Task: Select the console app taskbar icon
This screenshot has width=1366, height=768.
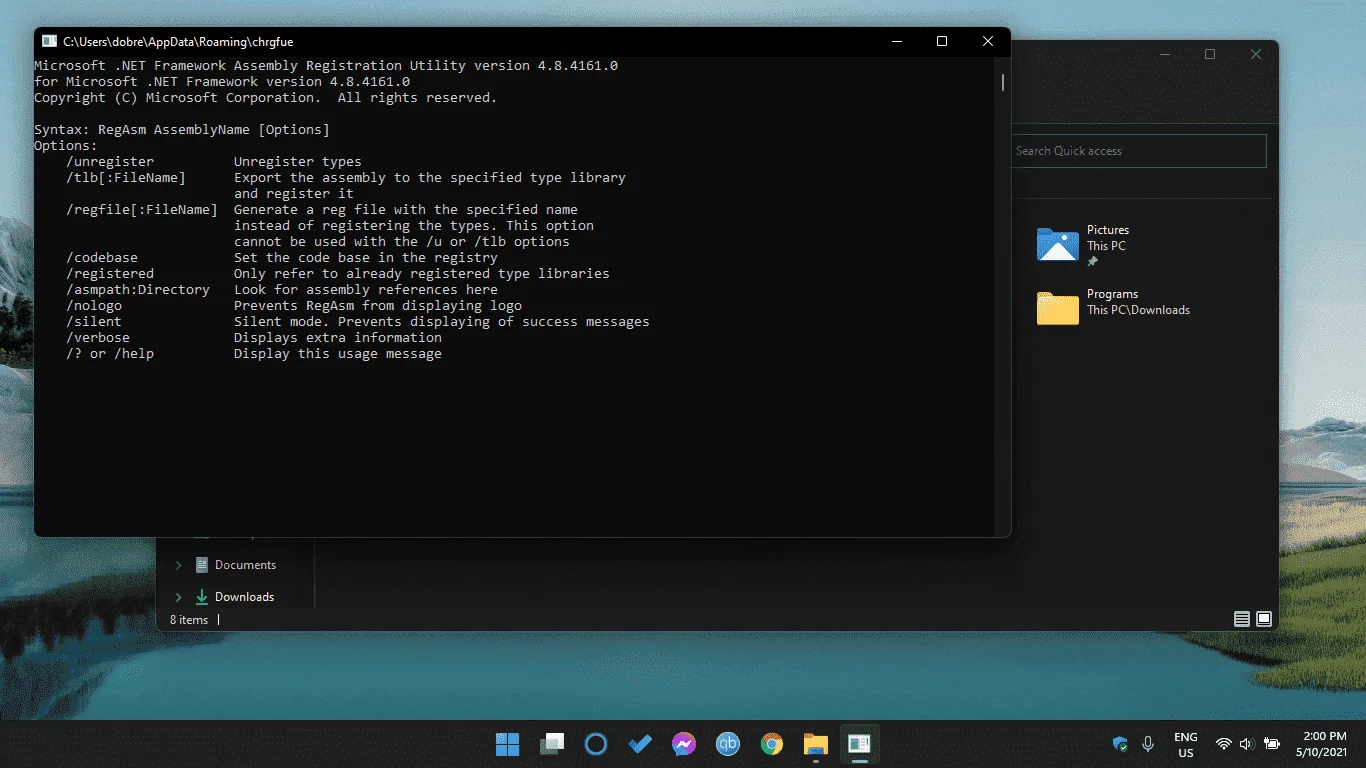Action: [859, 744]
